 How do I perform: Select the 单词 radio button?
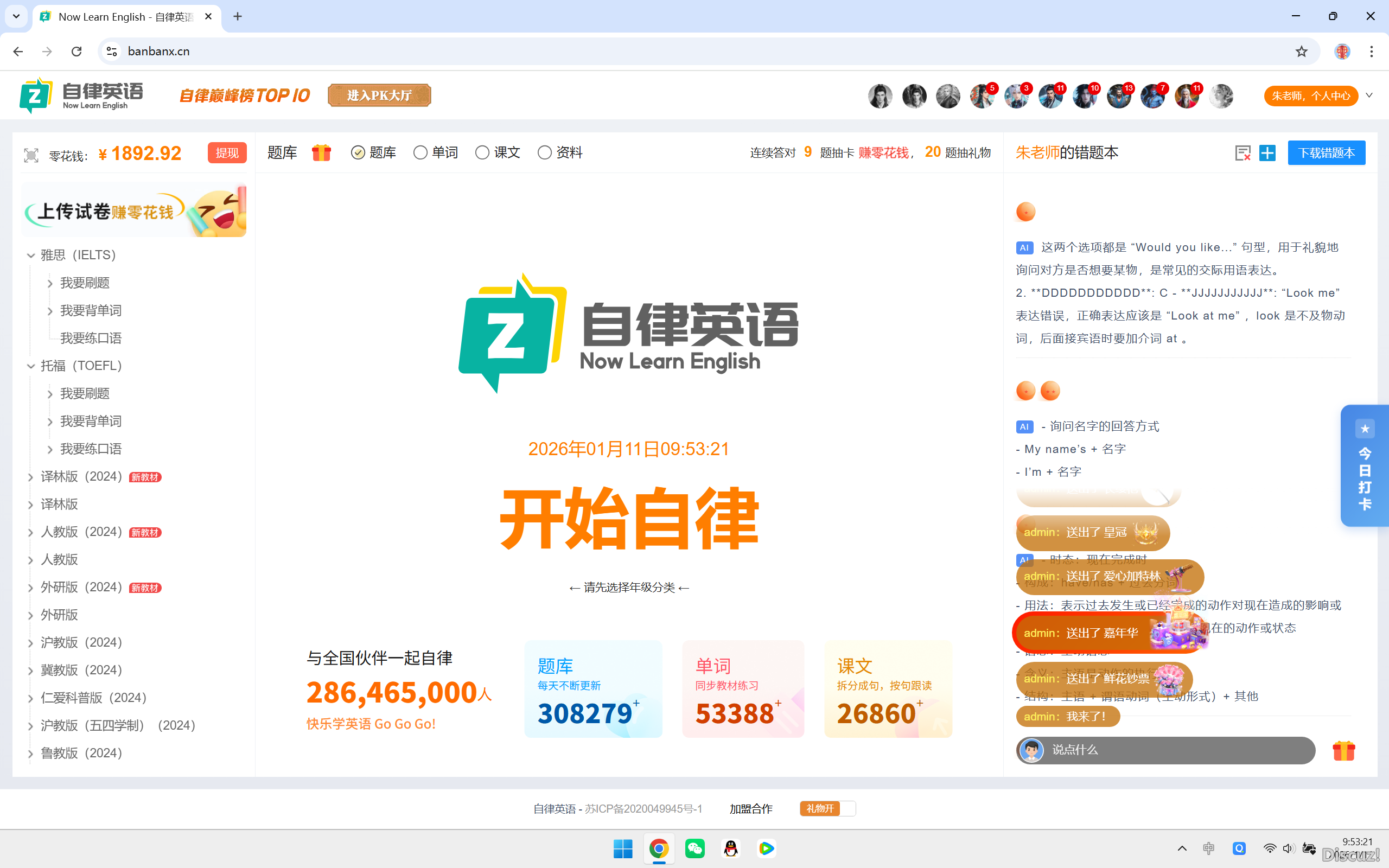coord(420,152)
